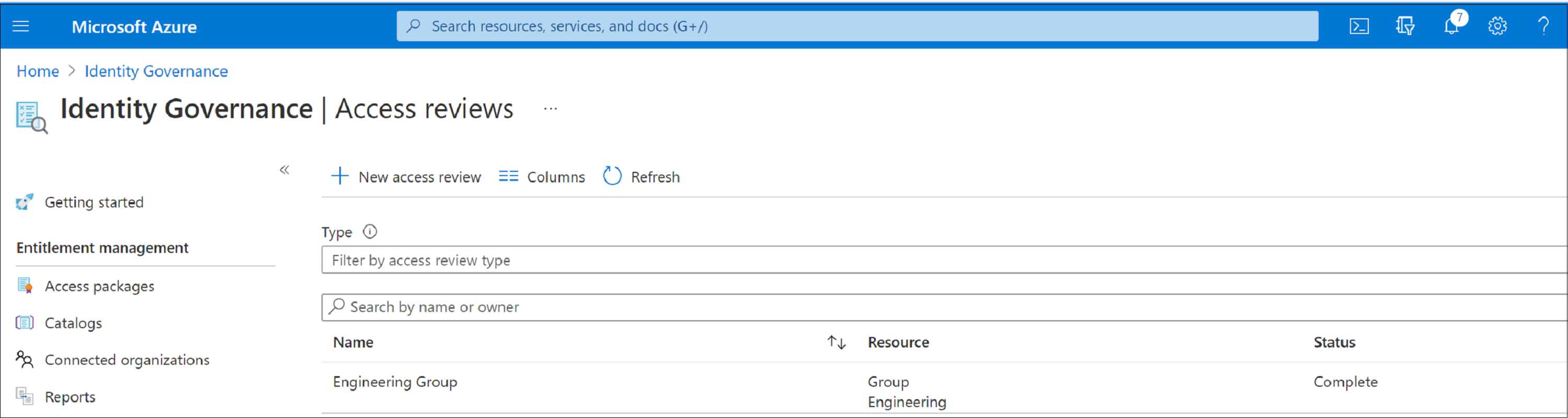Screen dimensions: 1568x418
Task: Open the notifications bell
Action: coord(1452,26)
